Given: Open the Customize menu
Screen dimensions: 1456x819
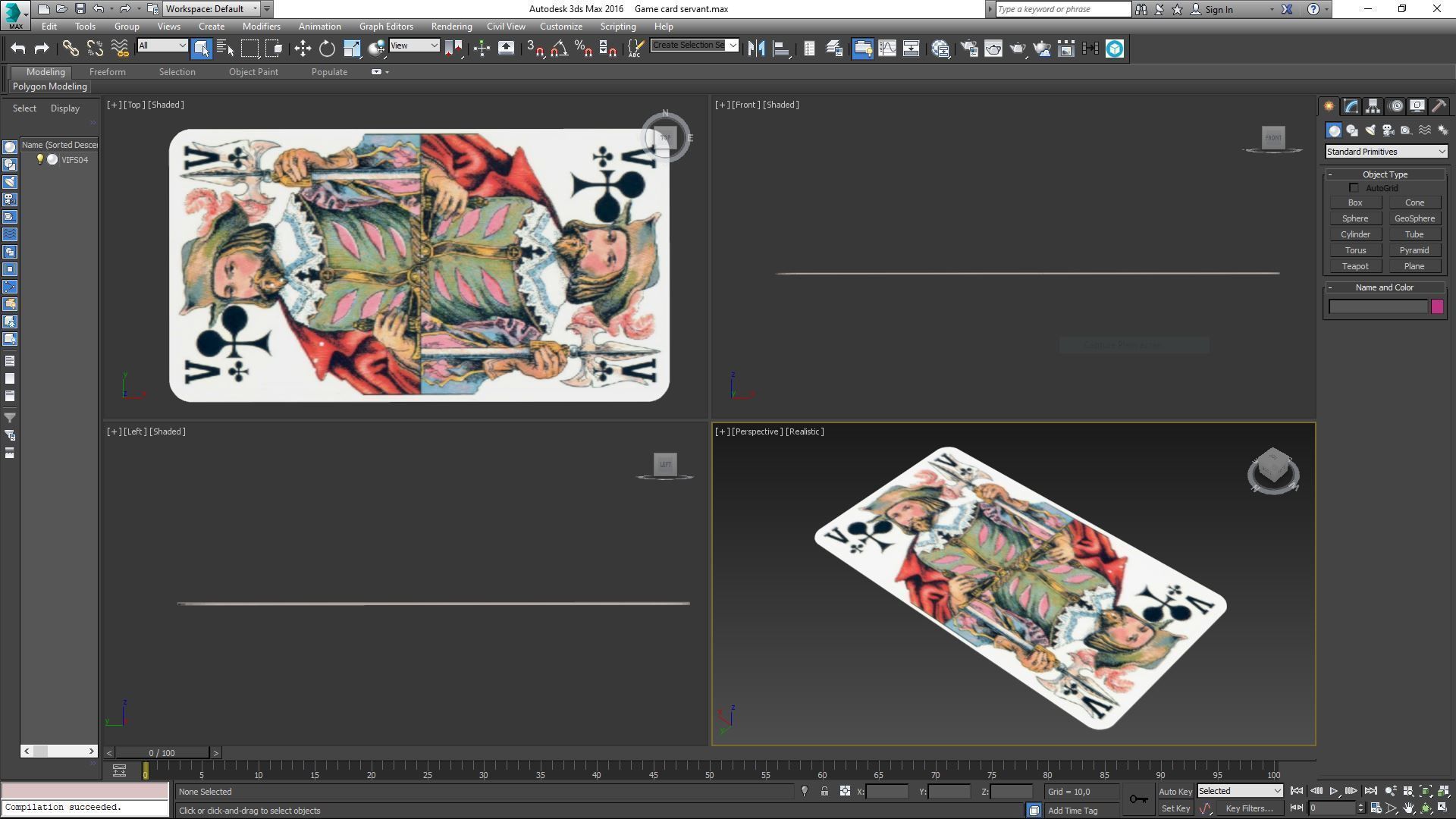Looking at the screenshot, I should (561, 26).
